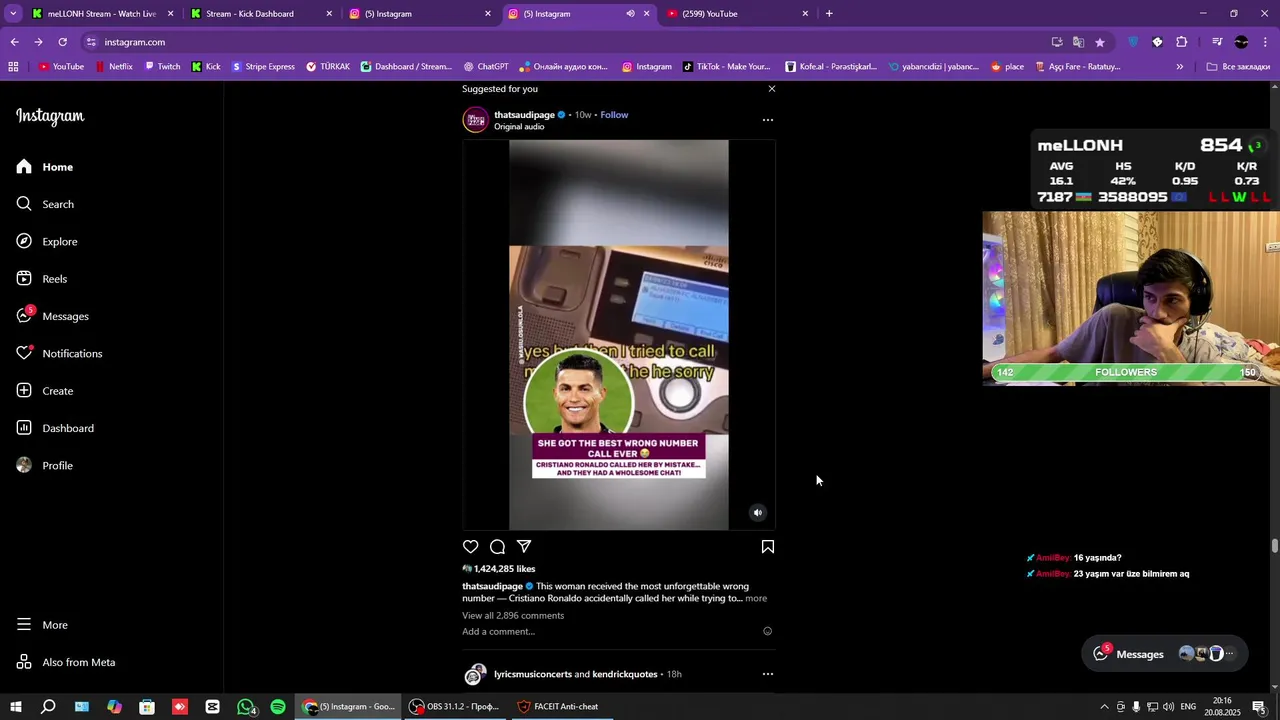Open Reels from sidebar
Viewport: 1280px width, 720px height.
click(x=42, y=279)
